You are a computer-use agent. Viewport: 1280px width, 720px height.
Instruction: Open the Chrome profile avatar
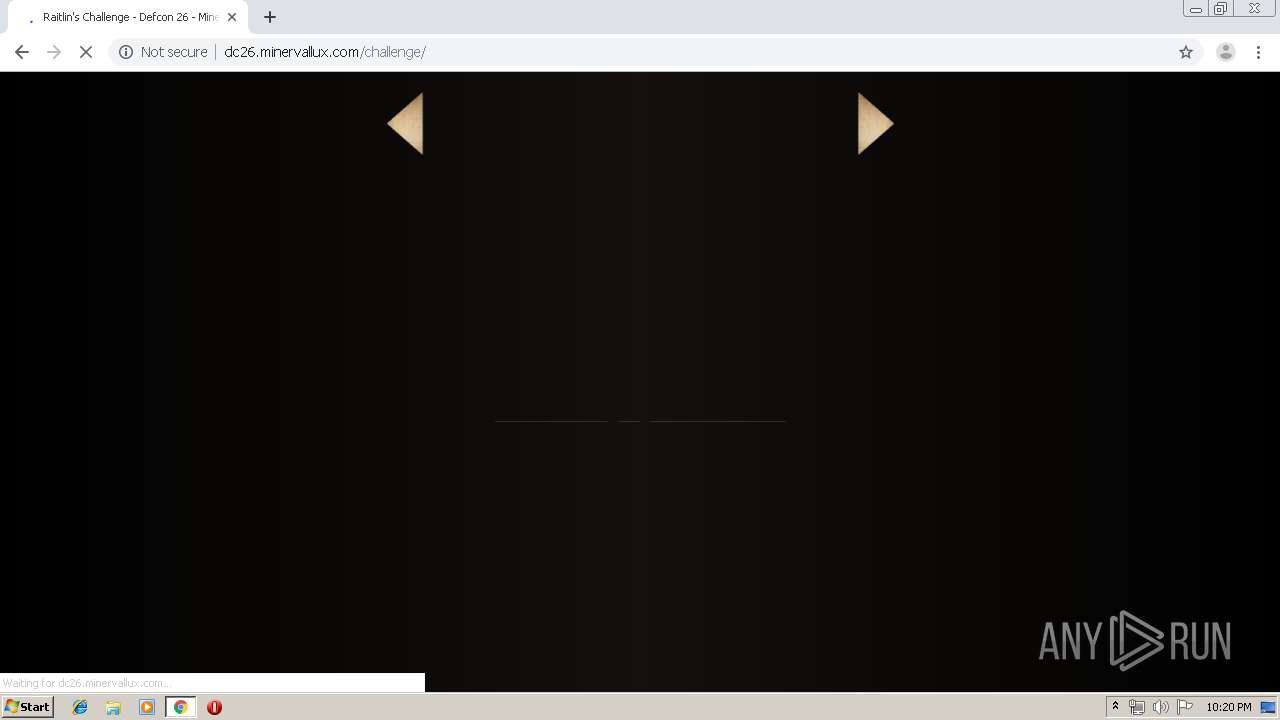pyautogui.click(x=1226, y=52)
